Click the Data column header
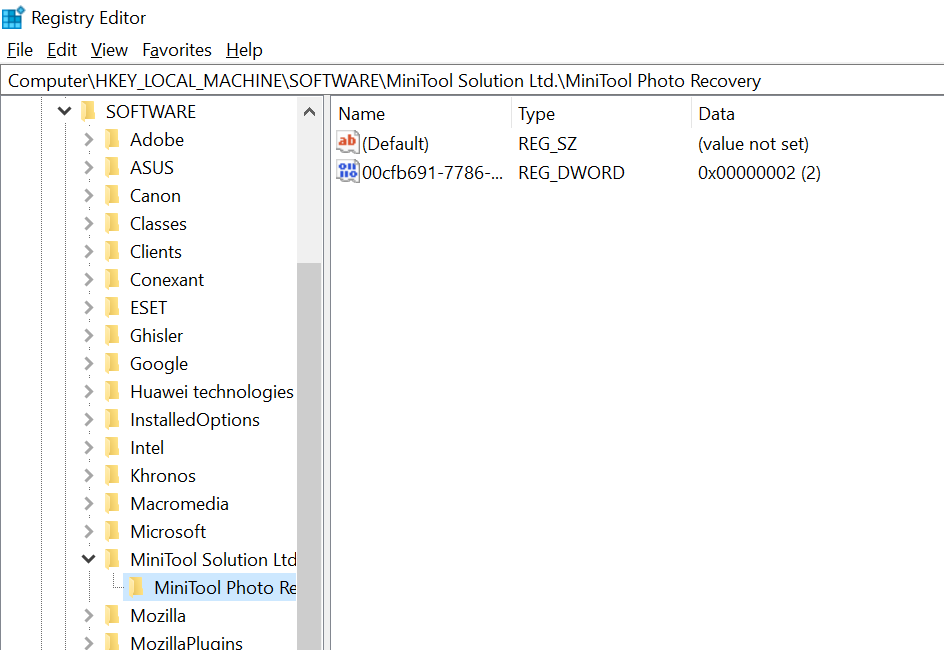This screenshot has height=650, width=944. point(818,114)
